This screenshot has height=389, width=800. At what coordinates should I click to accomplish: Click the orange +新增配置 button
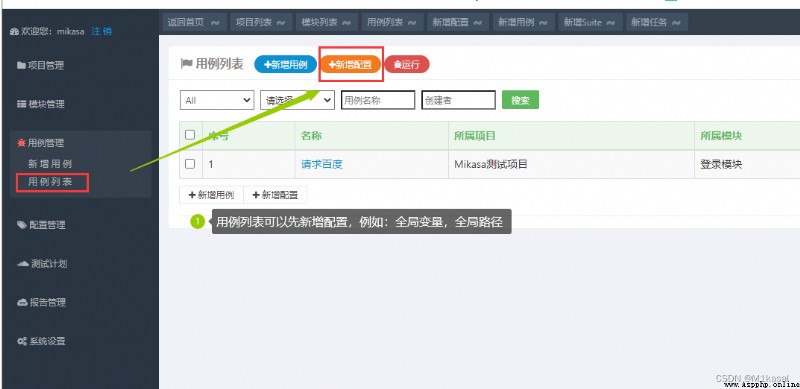point(351,64)
